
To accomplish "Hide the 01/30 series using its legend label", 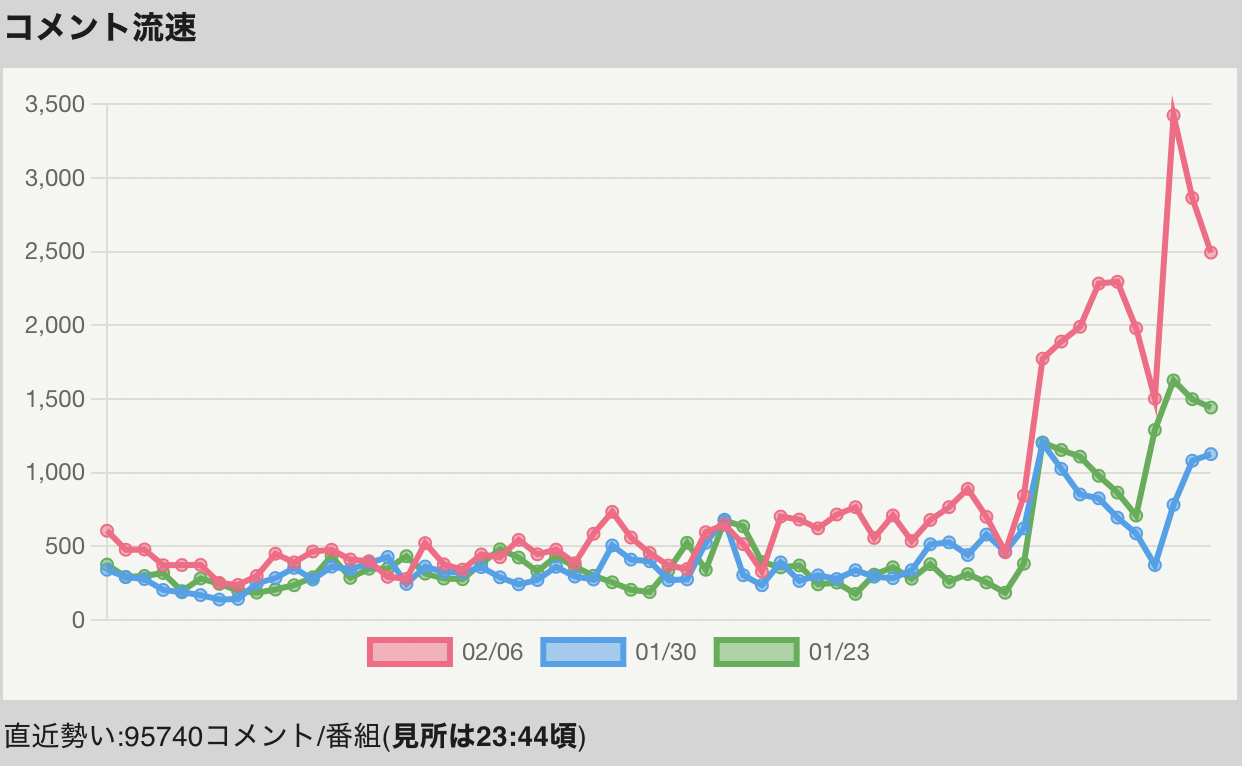I will pyautogui.click(x=665, y=653).
